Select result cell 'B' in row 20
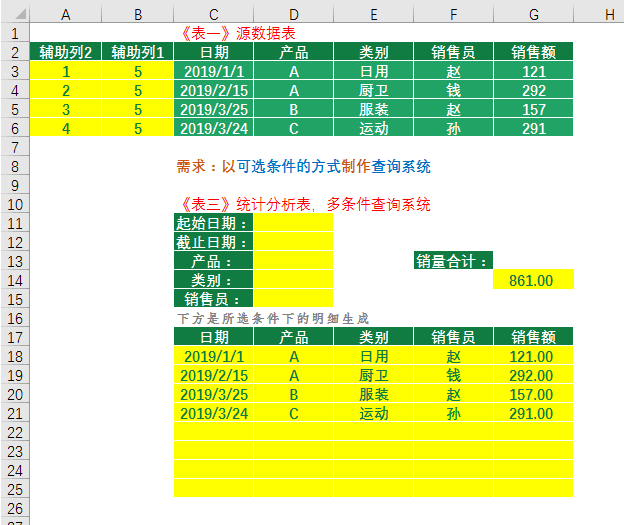Image resolution: width=624 pixels, height=525 pixels. [294, 394]
